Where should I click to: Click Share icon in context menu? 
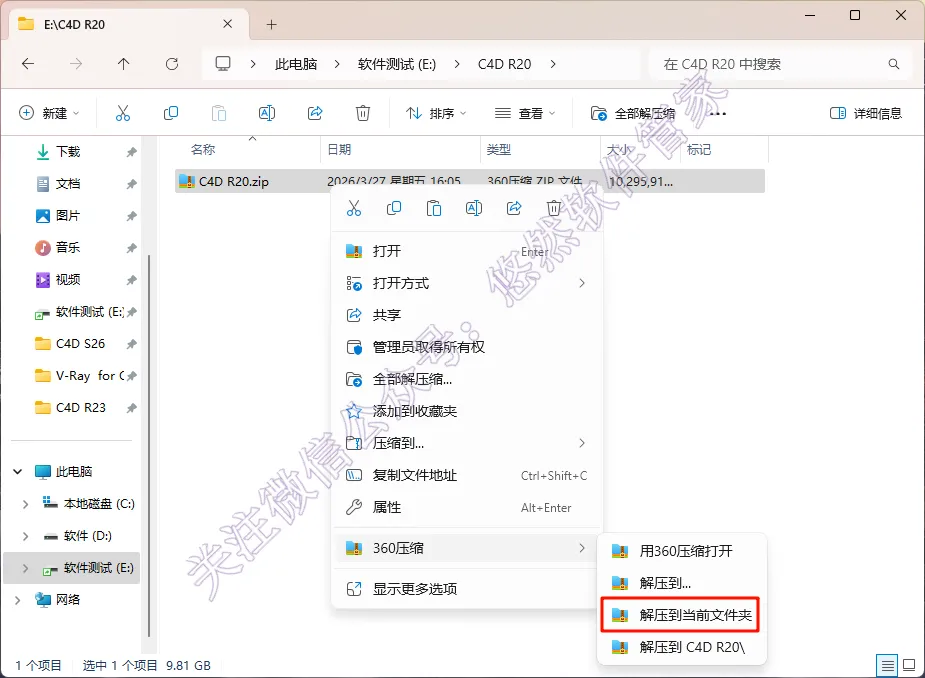point(514,208)
